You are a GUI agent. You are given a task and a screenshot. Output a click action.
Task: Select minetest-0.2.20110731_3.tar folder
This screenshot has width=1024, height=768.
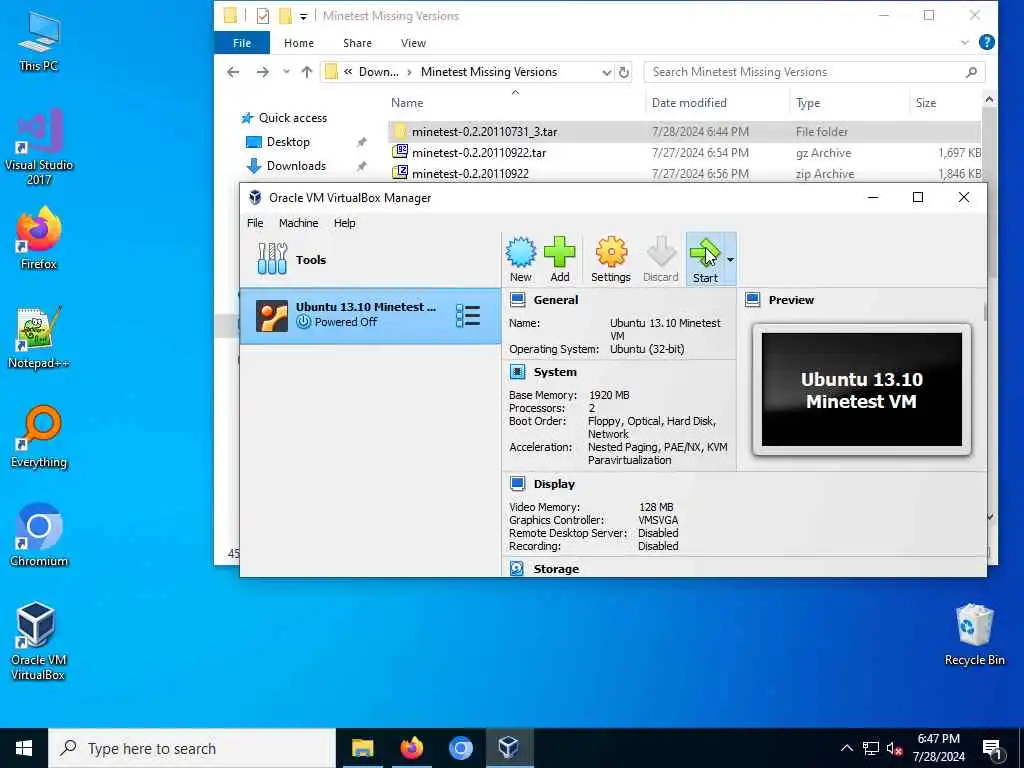click(x=684, y=131)
